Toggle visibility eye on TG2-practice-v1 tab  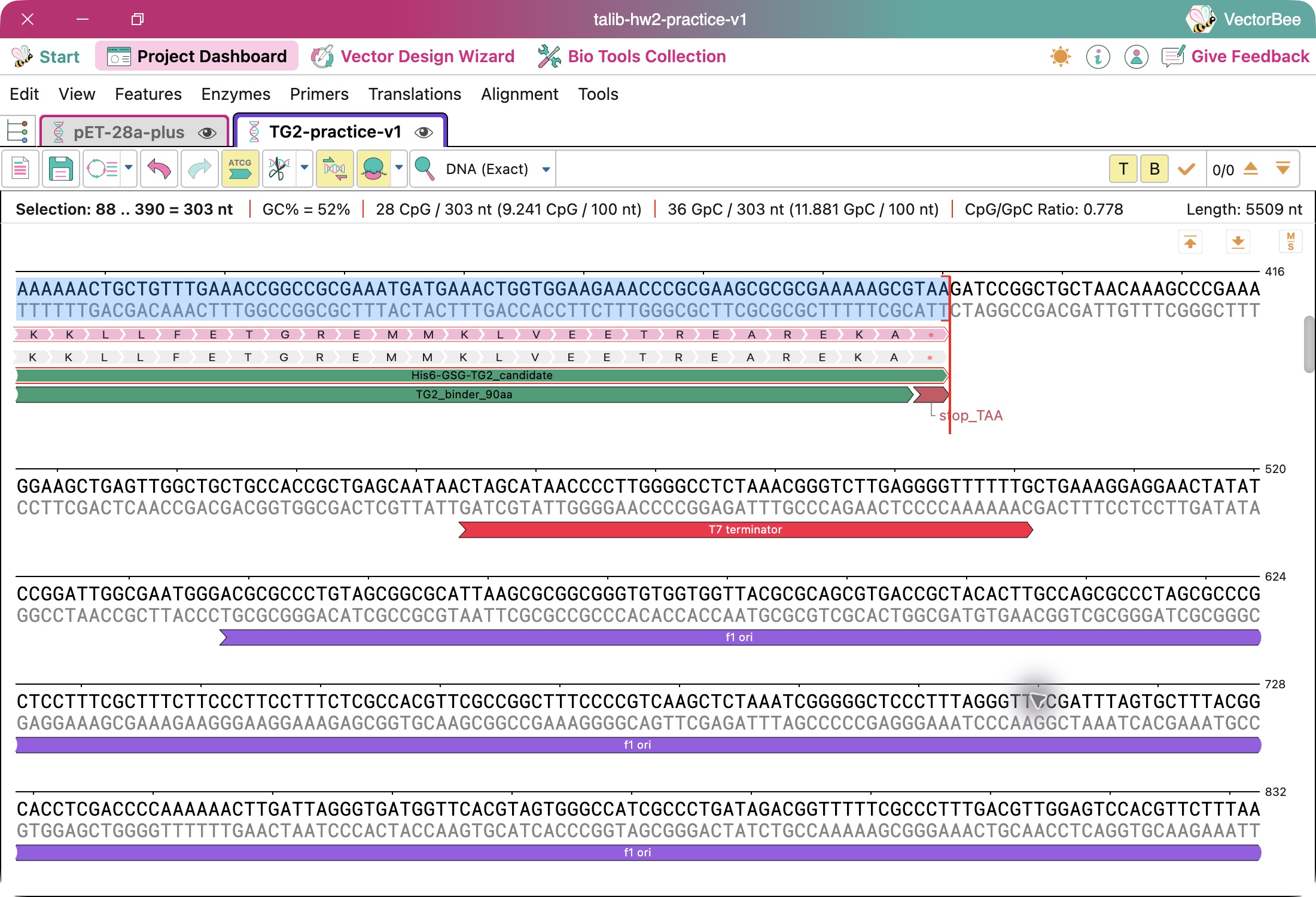[424, 132]
